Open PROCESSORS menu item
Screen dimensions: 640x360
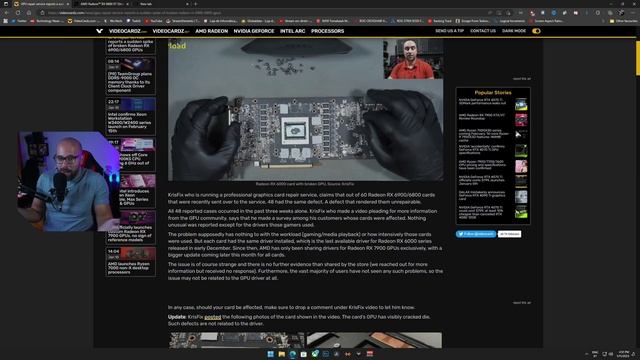click(327, 31)
